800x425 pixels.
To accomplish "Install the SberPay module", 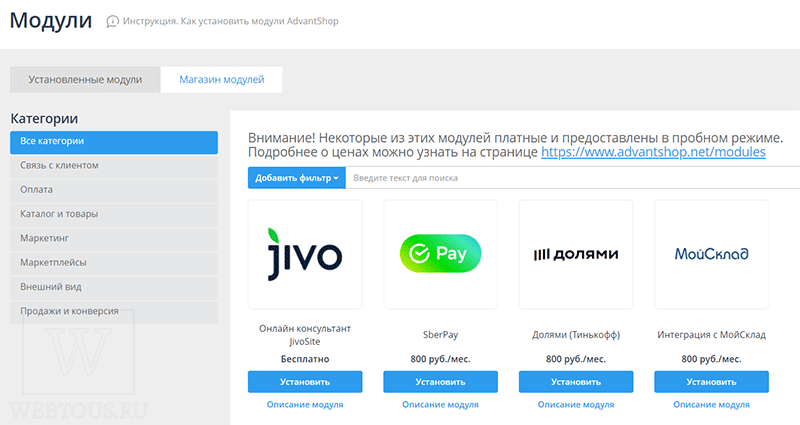I will pos(440,382).
